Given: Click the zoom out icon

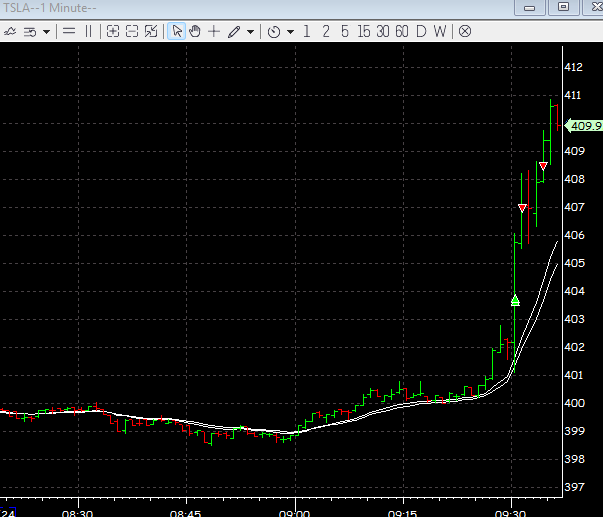Looking at the screenshot, I should click(132, 31).
